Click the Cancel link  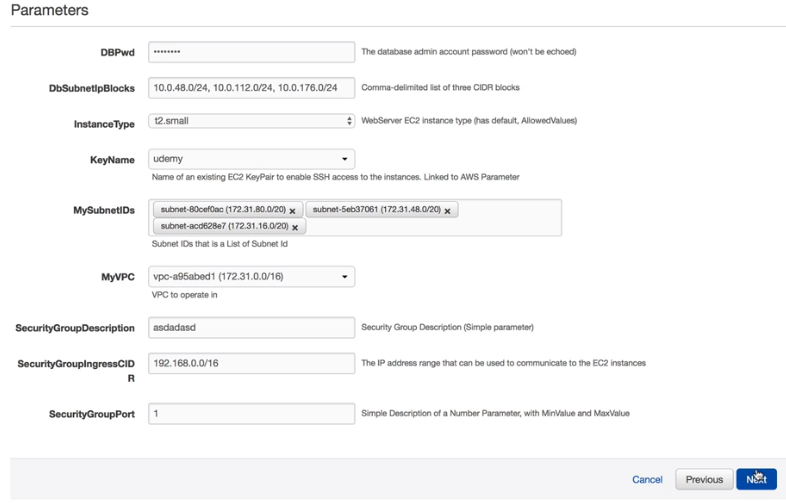pyautogui.click(x=647, y=479)
